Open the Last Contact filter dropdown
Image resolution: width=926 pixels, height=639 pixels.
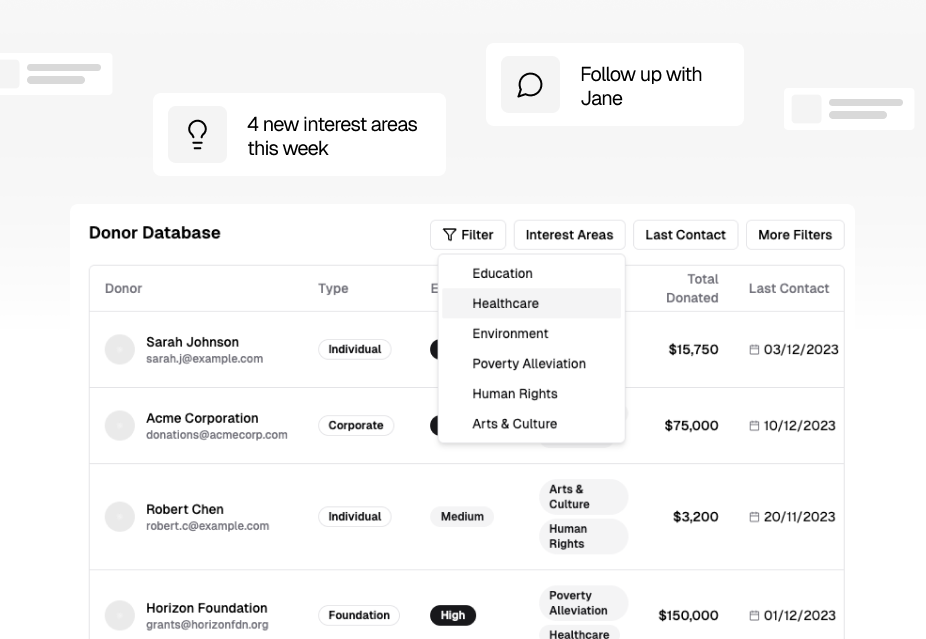[x=686, y=235]
